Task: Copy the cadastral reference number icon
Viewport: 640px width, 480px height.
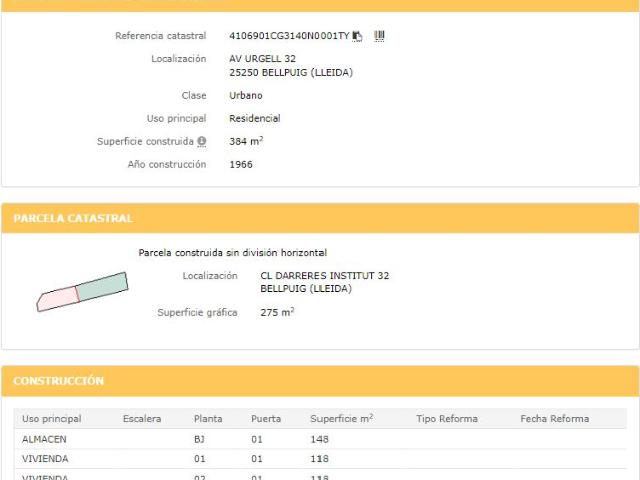Action: tap(357, 36)
